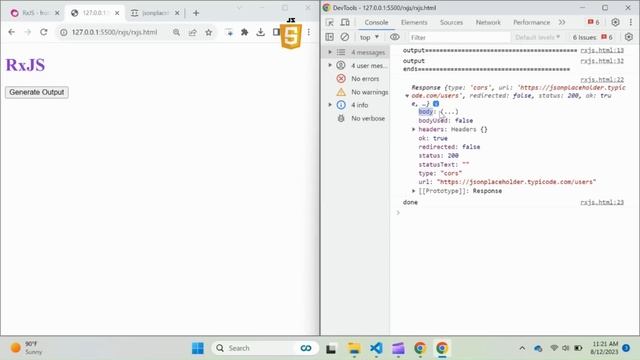Switch to the Performance tab

click(x=531, y=22)
